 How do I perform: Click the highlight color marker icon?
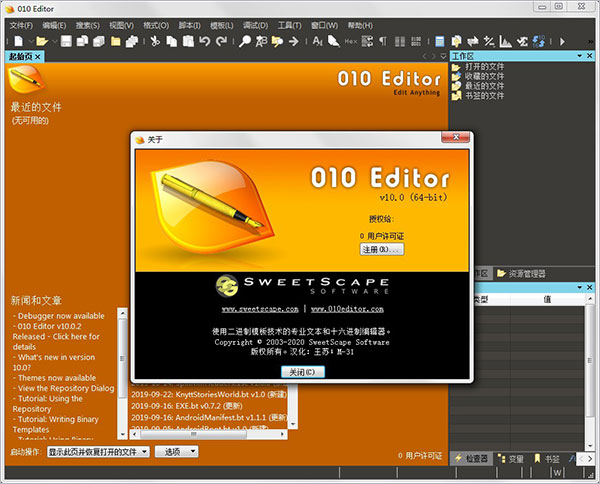(334, 41)
